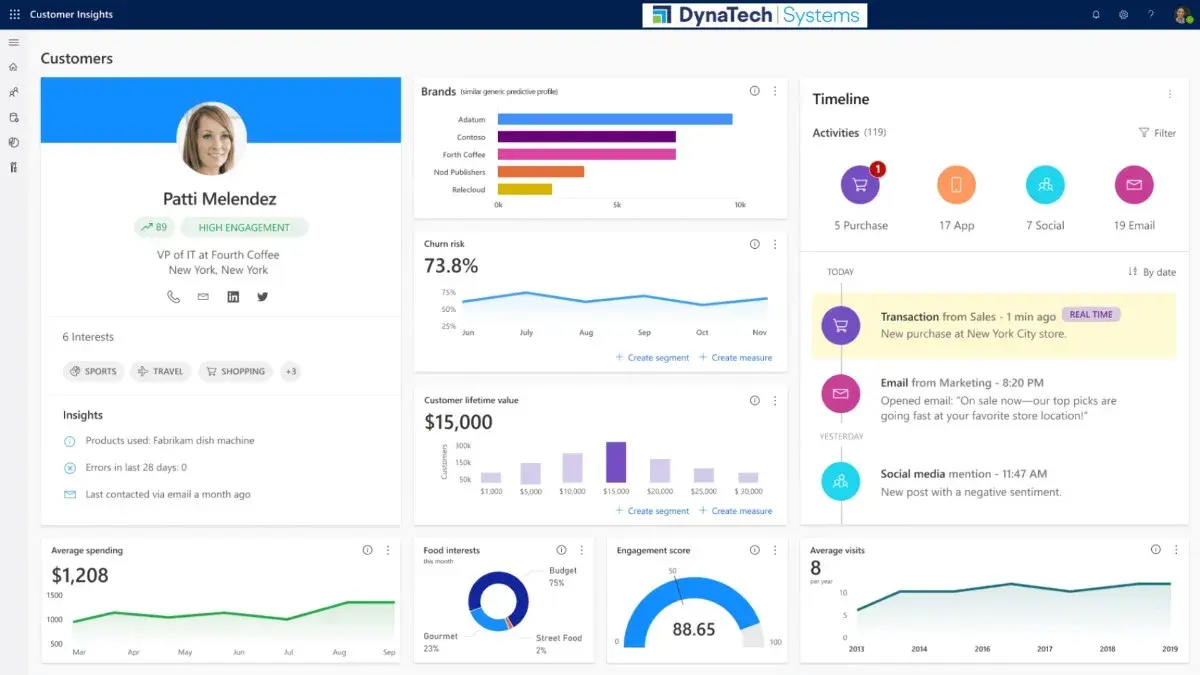Click the Twitter bird icon on profile
Screen dimensions: 1200x675
(263, 297)
